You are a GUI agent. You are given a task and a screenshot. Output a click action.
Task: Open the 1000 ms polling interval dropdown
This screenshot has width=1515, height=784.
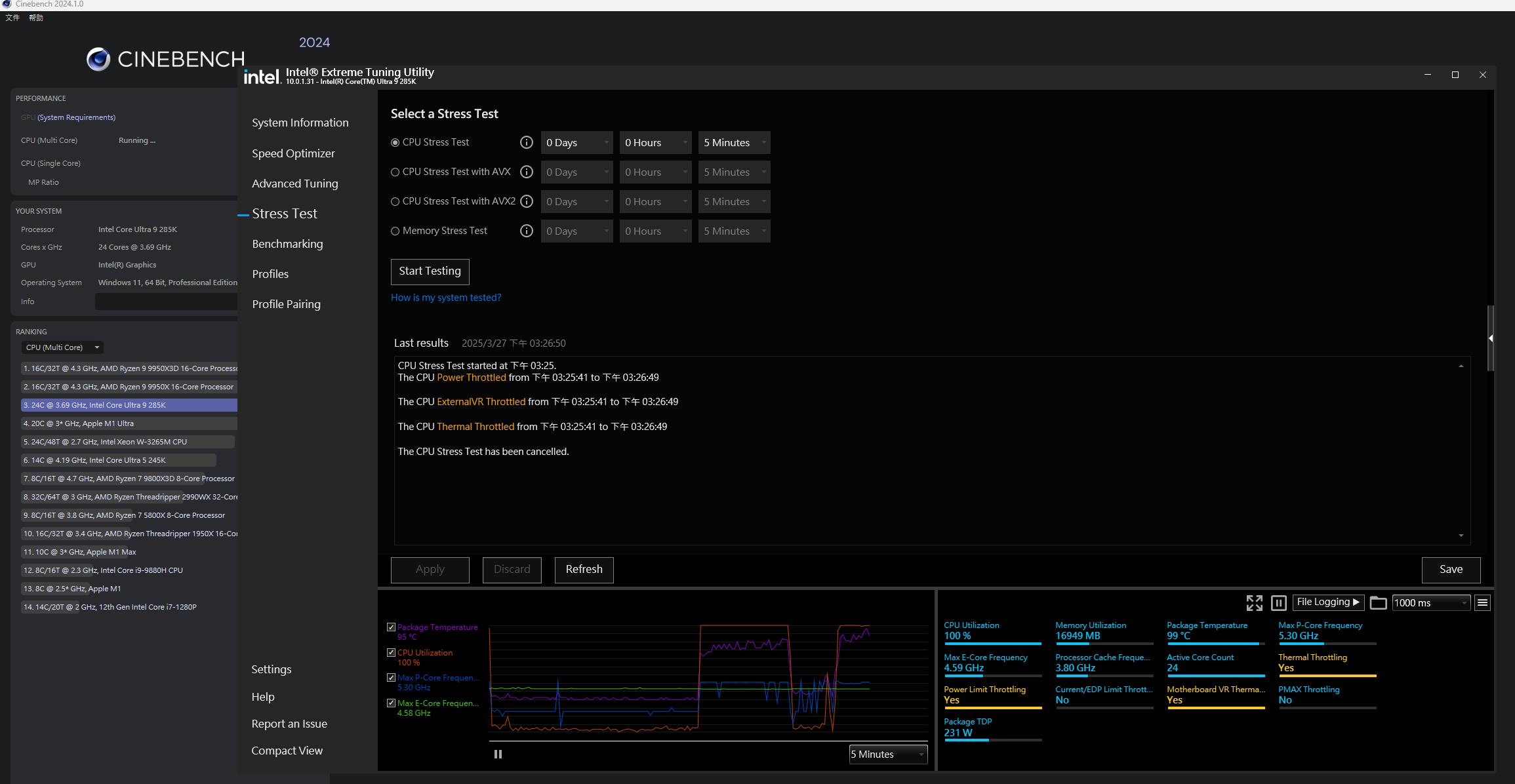(x=1430, y=603)
